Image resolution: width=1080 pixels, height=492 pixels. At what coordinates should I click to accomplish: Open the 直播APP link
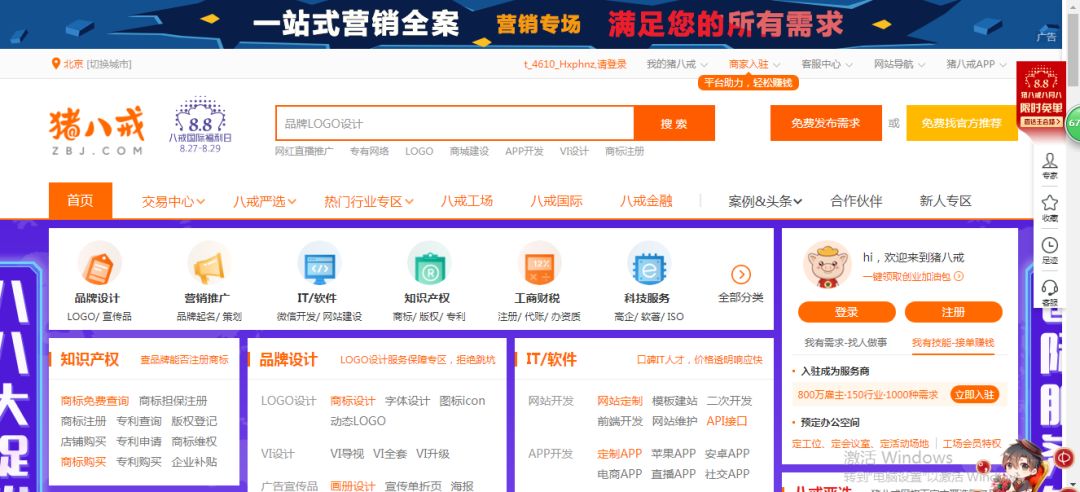674,474
